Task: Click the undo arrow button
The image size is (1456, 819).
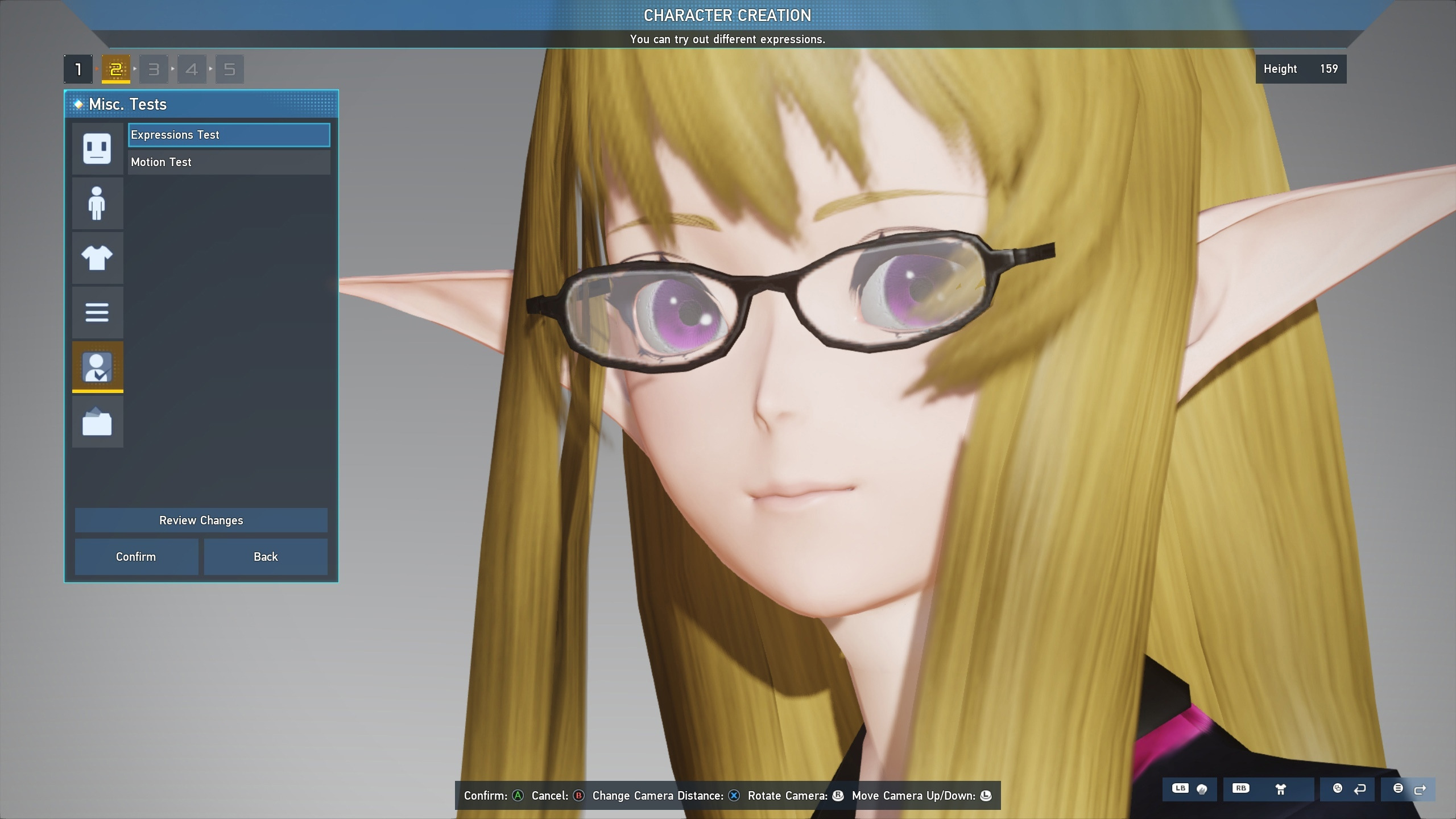Action: coord(1348,789)
